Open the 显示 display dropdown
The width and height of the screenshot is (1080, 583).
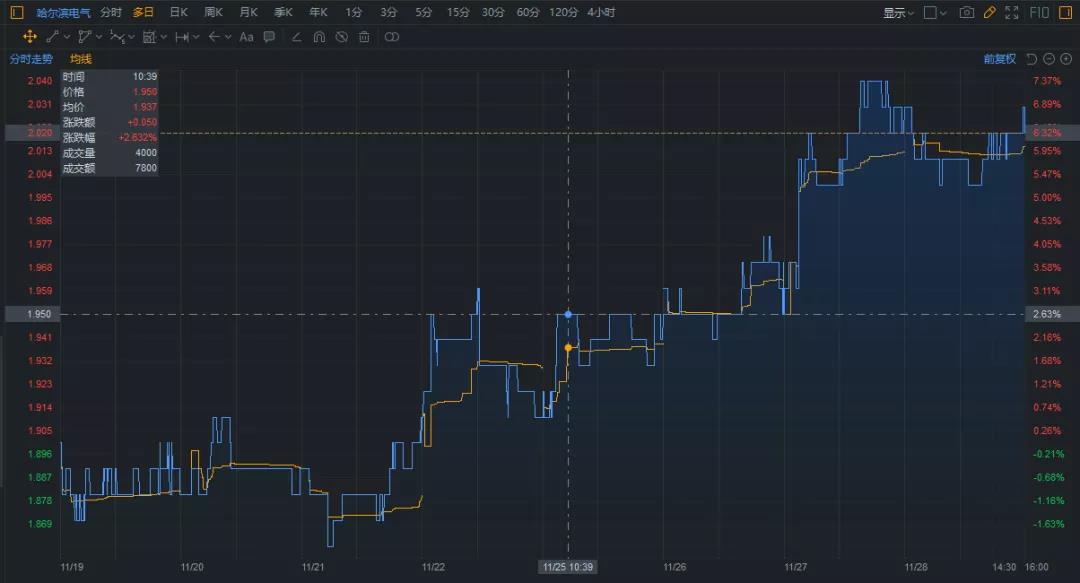tap(898, 13)
